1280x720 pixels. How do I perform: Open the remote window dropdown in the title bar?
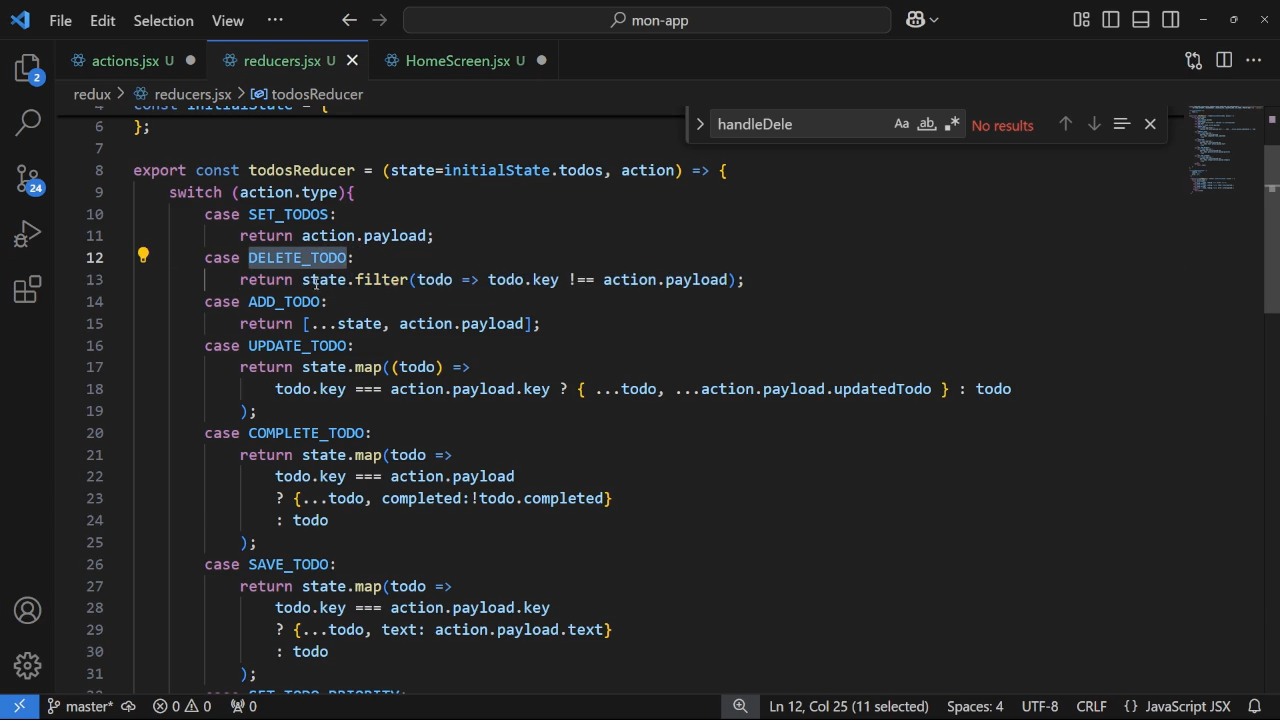[922, 20]
